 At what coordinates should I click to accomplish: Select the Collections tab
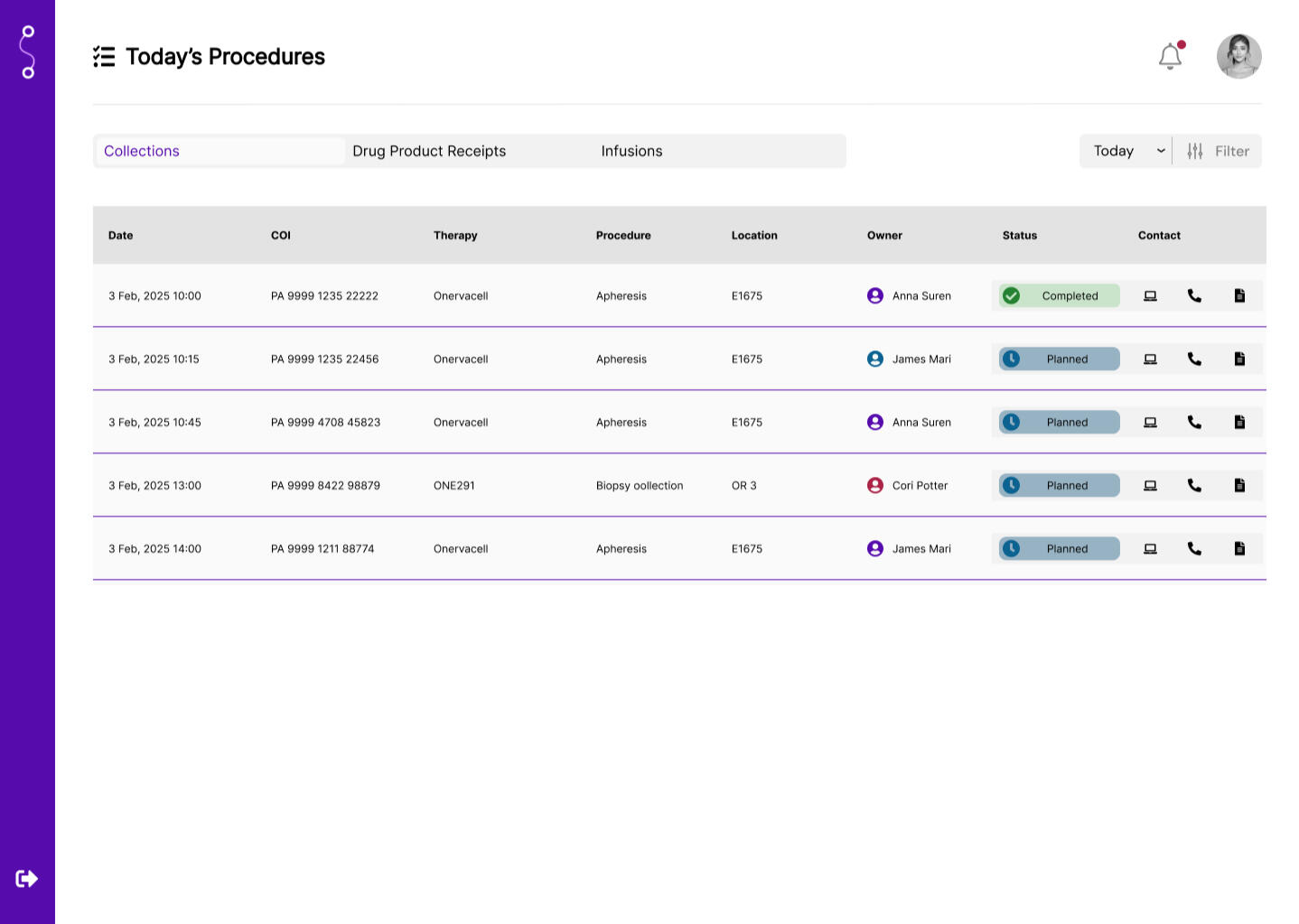pyautogui.click(x=141, y=151)
